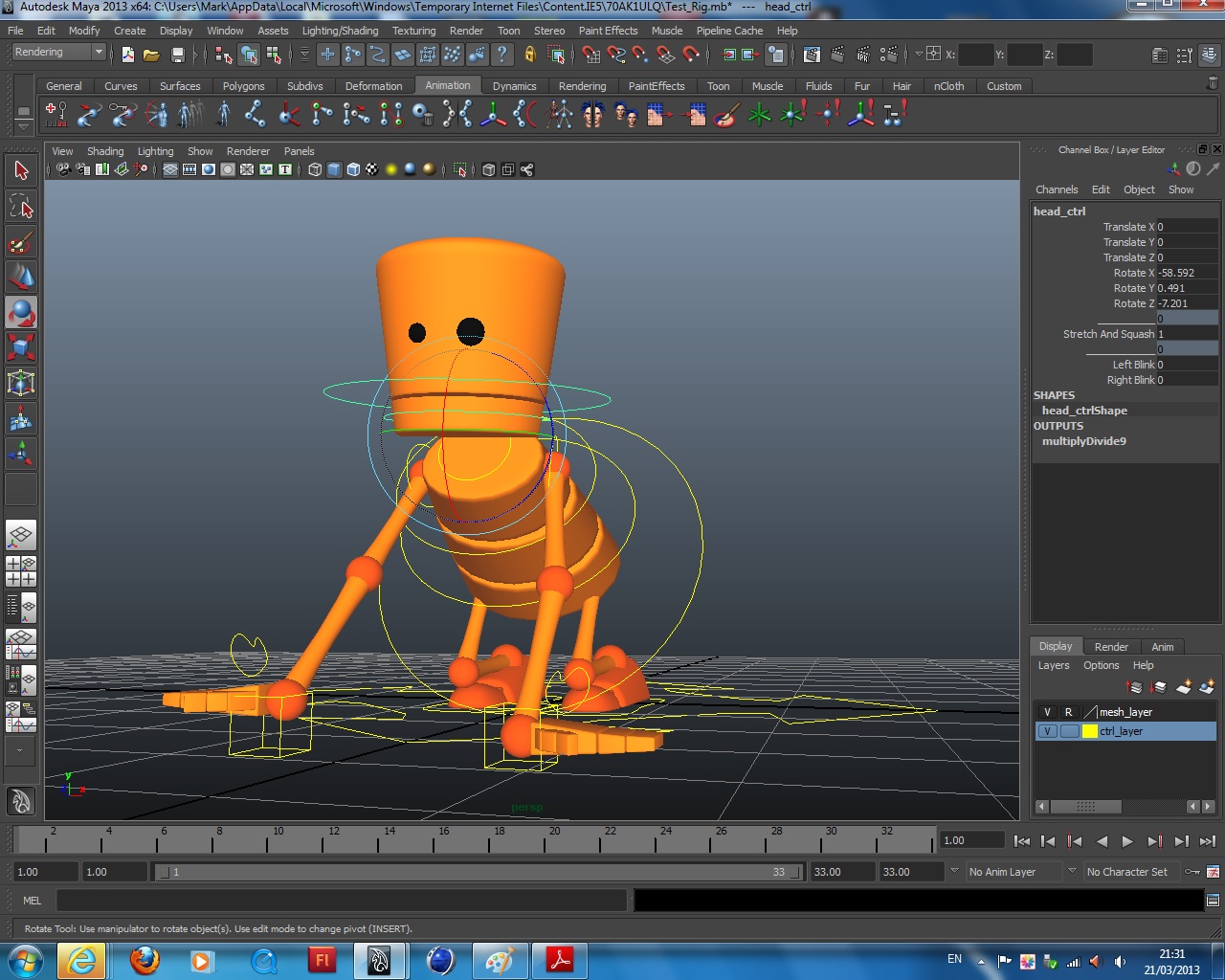Create a new display layer in the Layer Editor

(1182, 687)
